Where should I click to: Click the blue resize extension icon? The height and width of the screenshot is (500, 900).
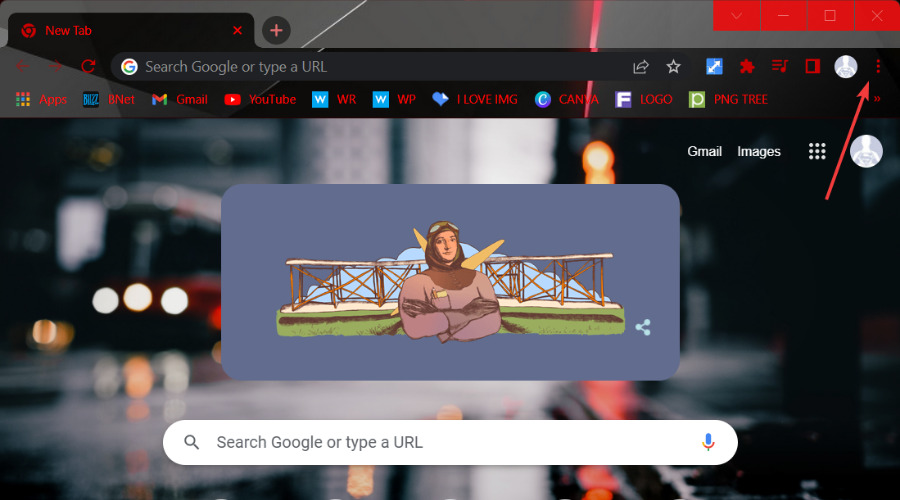click(714, 67)
